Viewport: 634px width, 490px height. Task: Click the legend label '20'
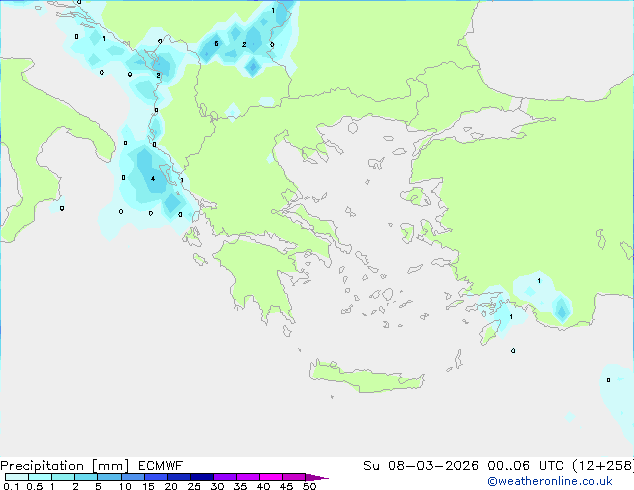(171, 486)
